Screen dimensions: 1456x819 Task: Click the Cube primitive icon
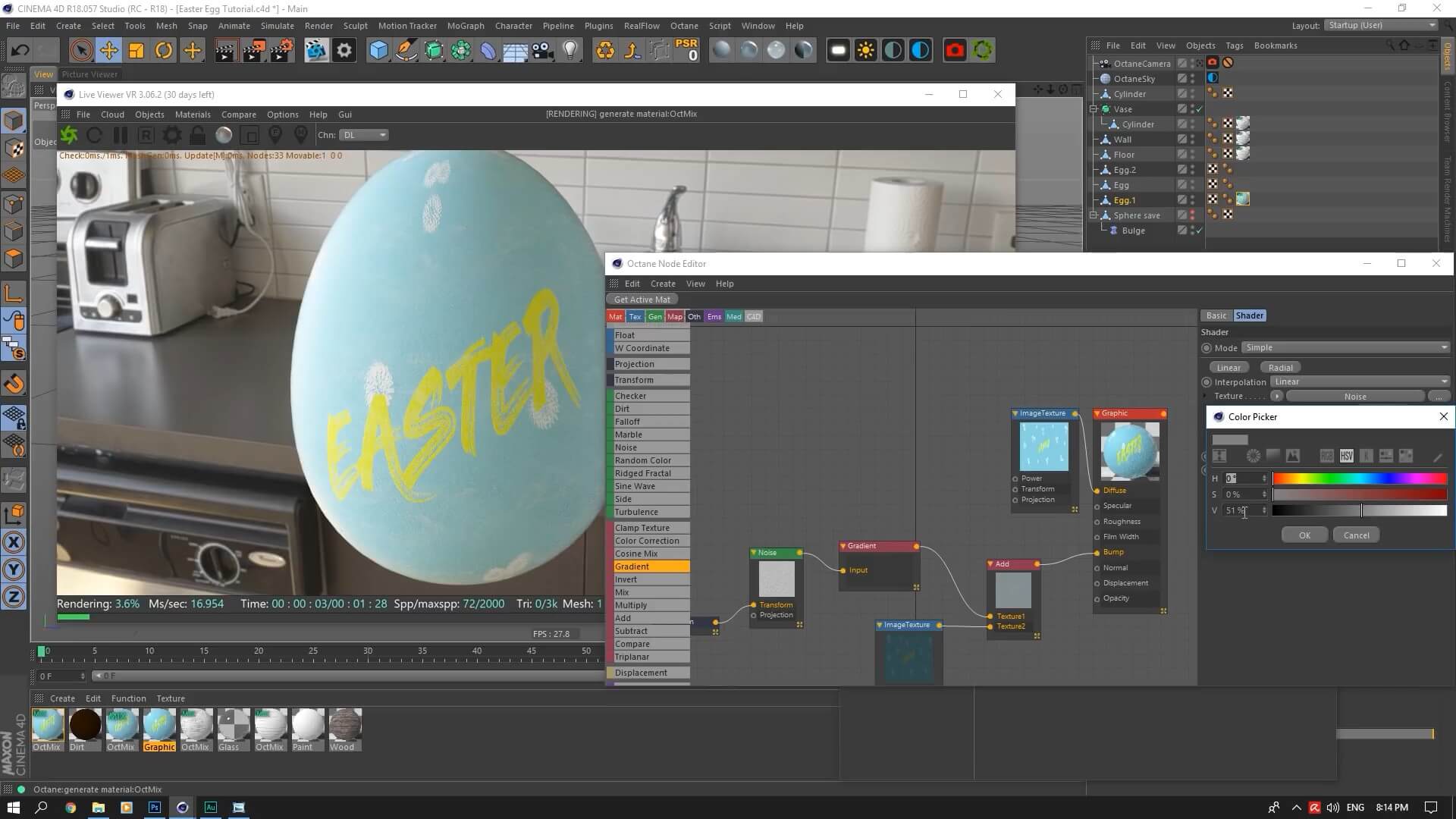coord(378,51)
